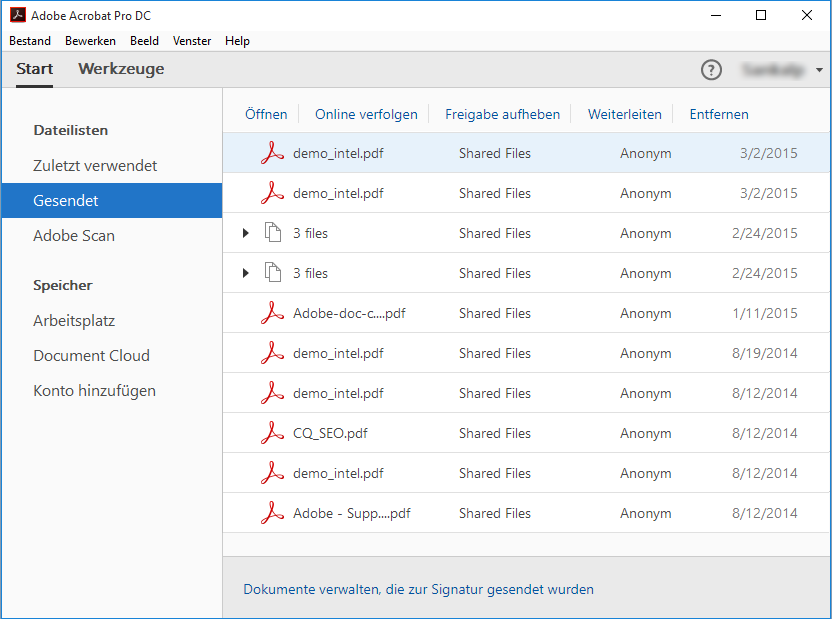Open the Dokumente verwalten signature link

[x=416, y=589]
